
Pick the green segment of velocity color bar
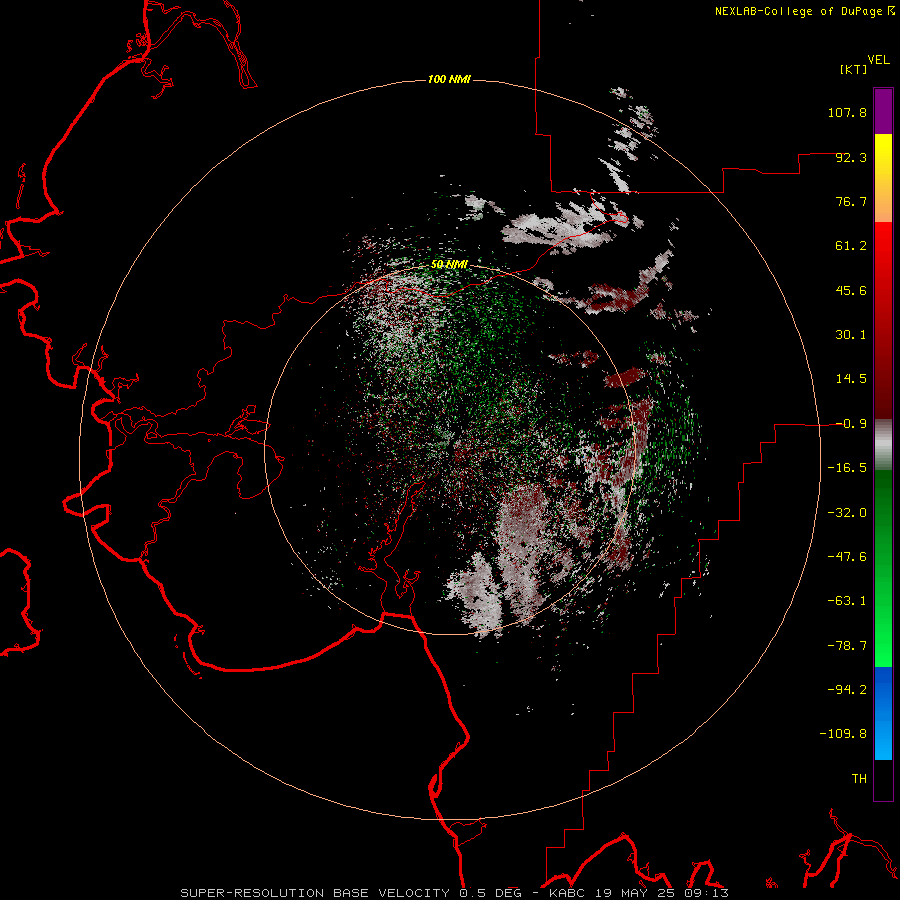click(883, 568)
